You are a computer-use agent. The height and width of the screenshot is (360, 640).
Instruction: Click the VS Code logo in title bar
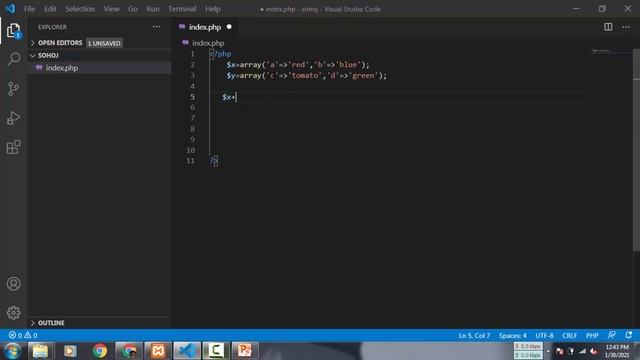coord(10,9)
